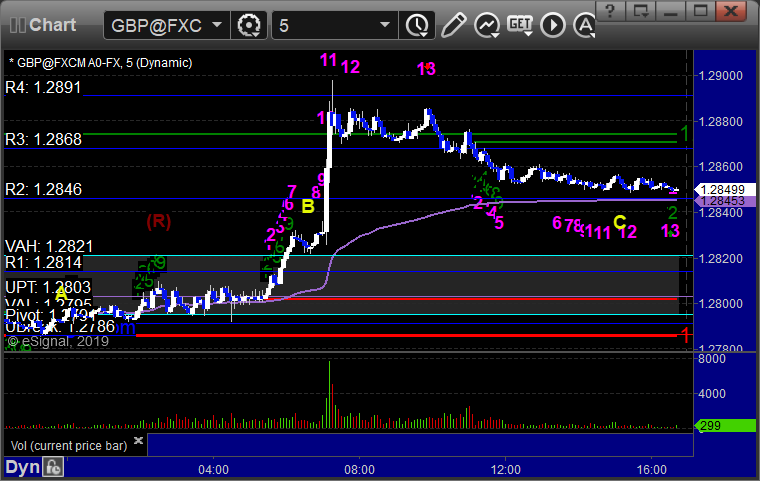760x481 pixels.
Task: Open the window pop-out options button
Action: click(640, 11)
